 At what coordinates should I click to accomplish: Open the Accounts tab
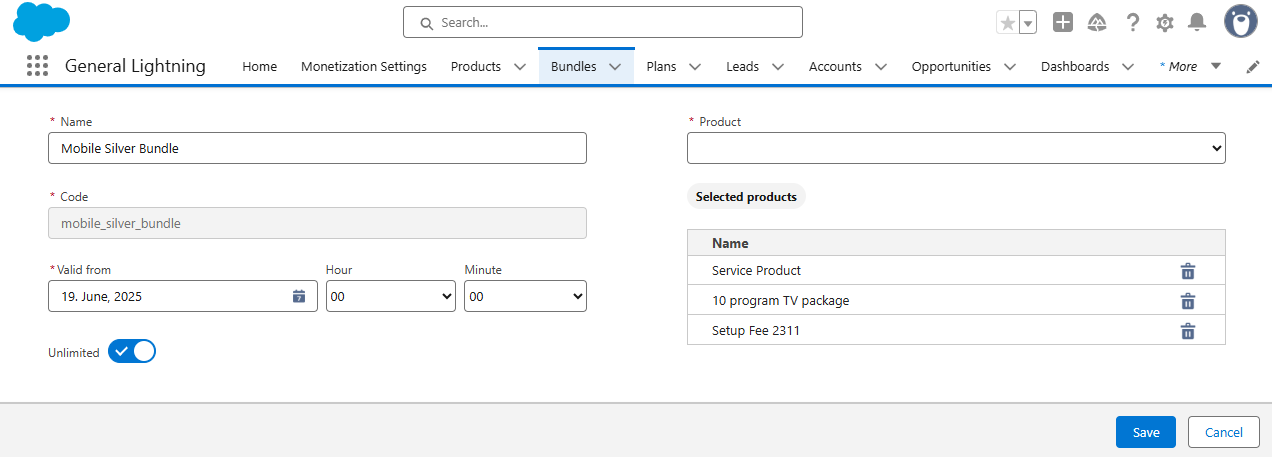[835, 67]
